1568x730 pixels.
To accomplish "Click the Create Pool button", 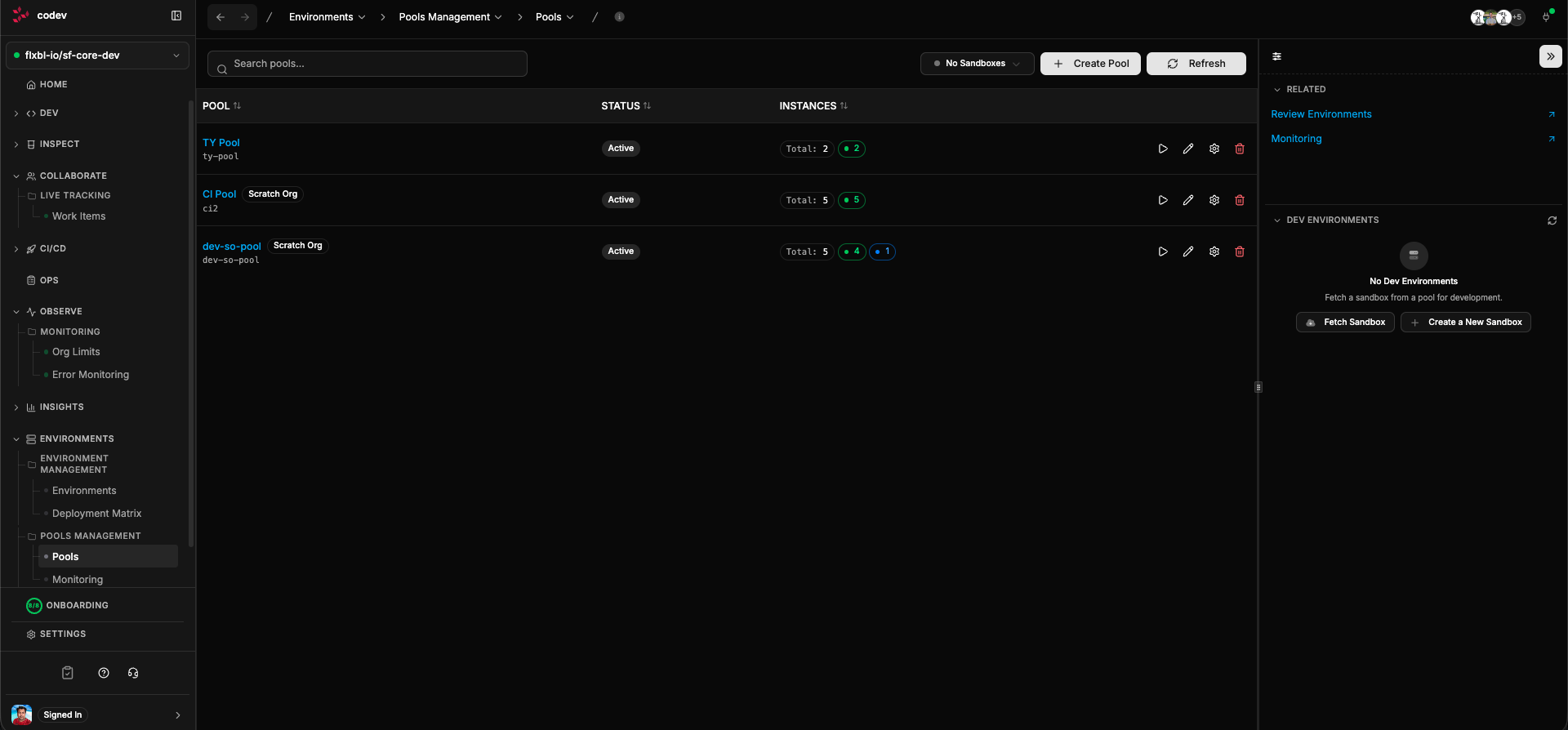I will (1090, 64).
